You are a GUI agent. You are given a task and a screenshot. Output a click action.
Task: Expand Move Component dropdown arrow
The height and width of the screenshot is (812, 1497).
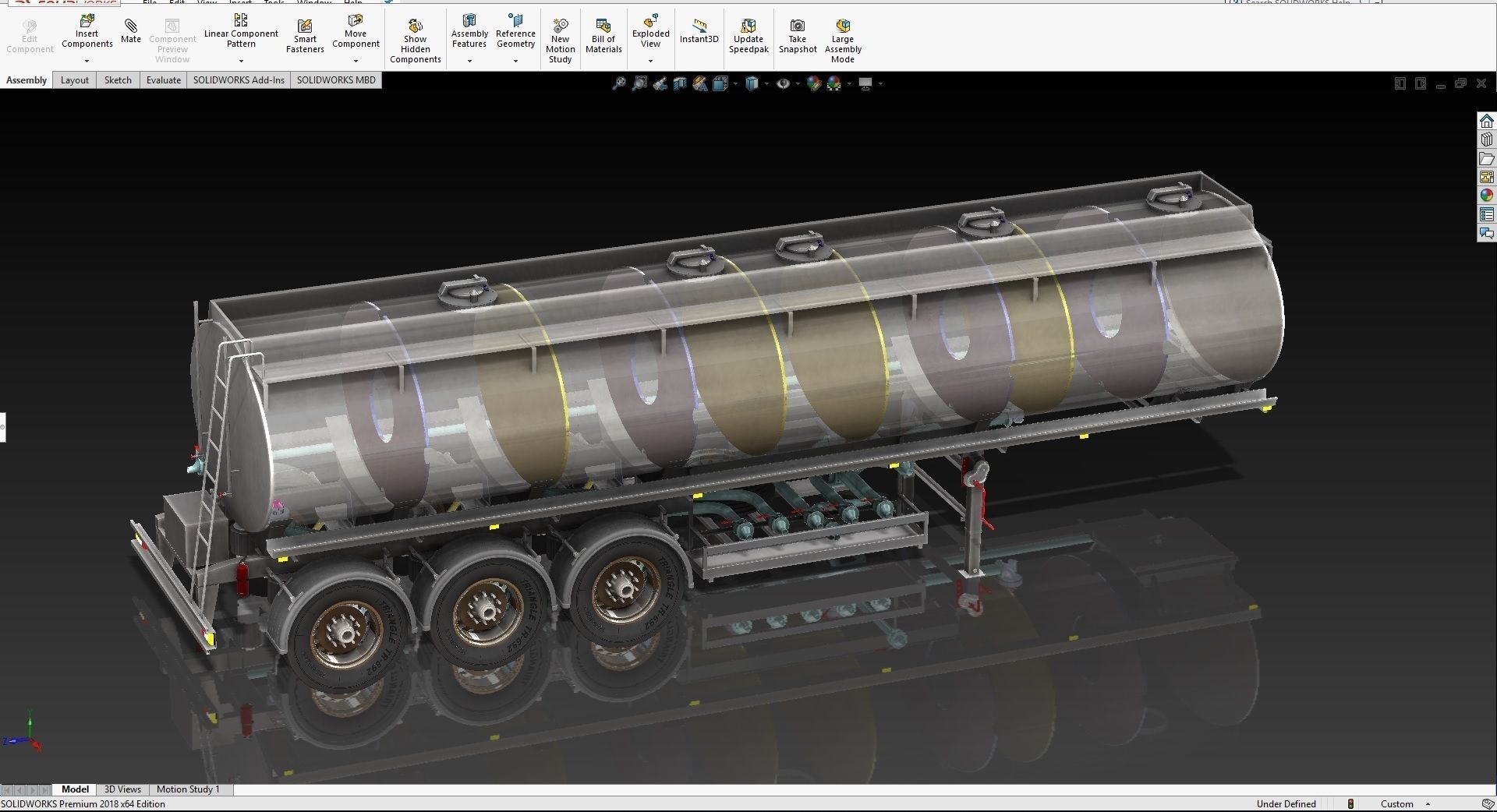(356, 61)
